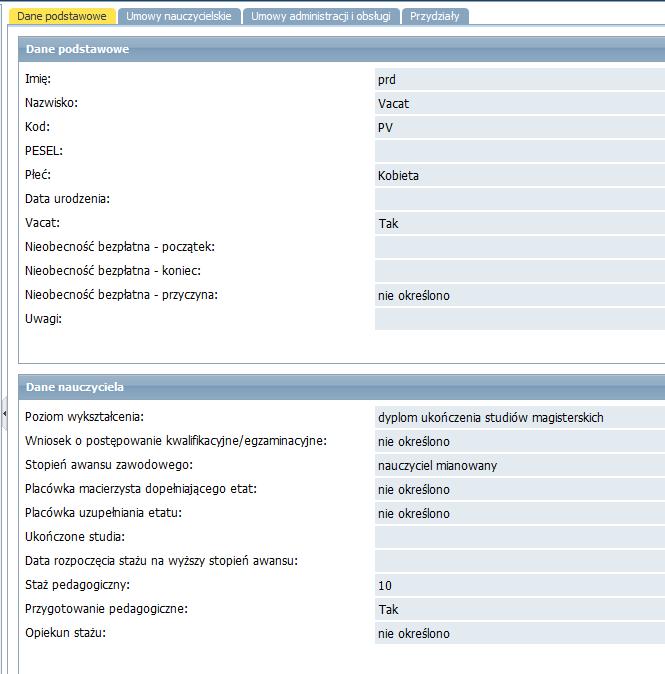The width and height of the screenshot is (665, 674).
Task: Click Data rozpoczęcia stażu na wyższy stopień label
Action: pyautogui.click(x=161, y=561)
